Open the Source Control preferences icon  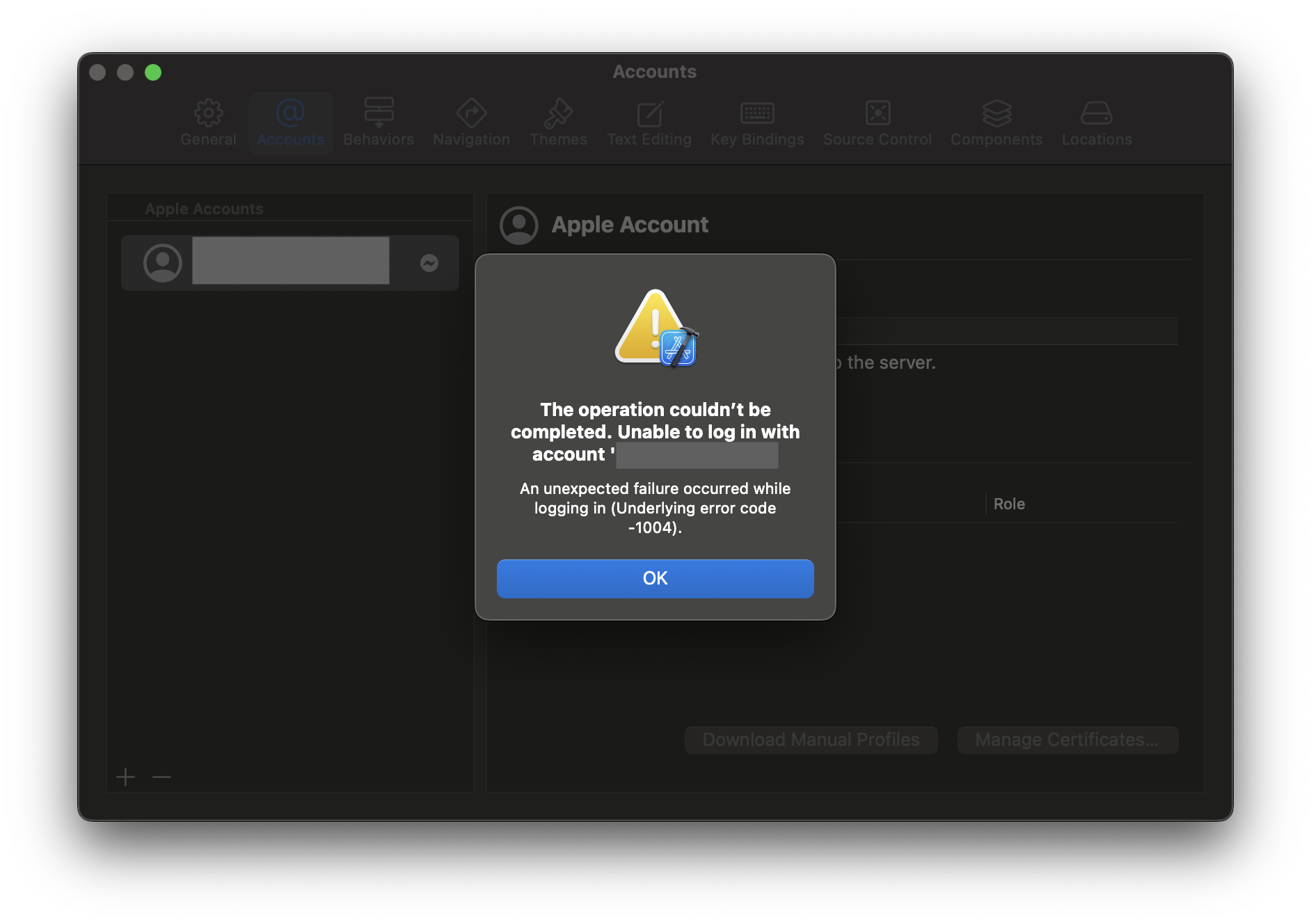point(877,113)
